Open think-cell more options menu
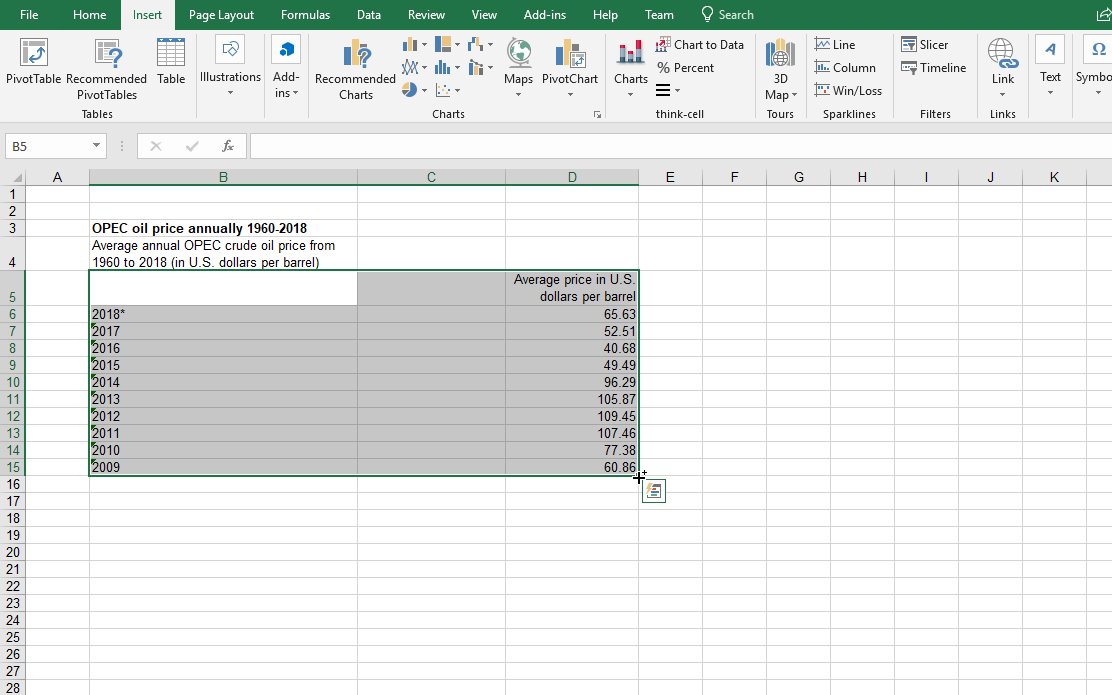The height and width of the screenshot is (695, 1112). 667,90
